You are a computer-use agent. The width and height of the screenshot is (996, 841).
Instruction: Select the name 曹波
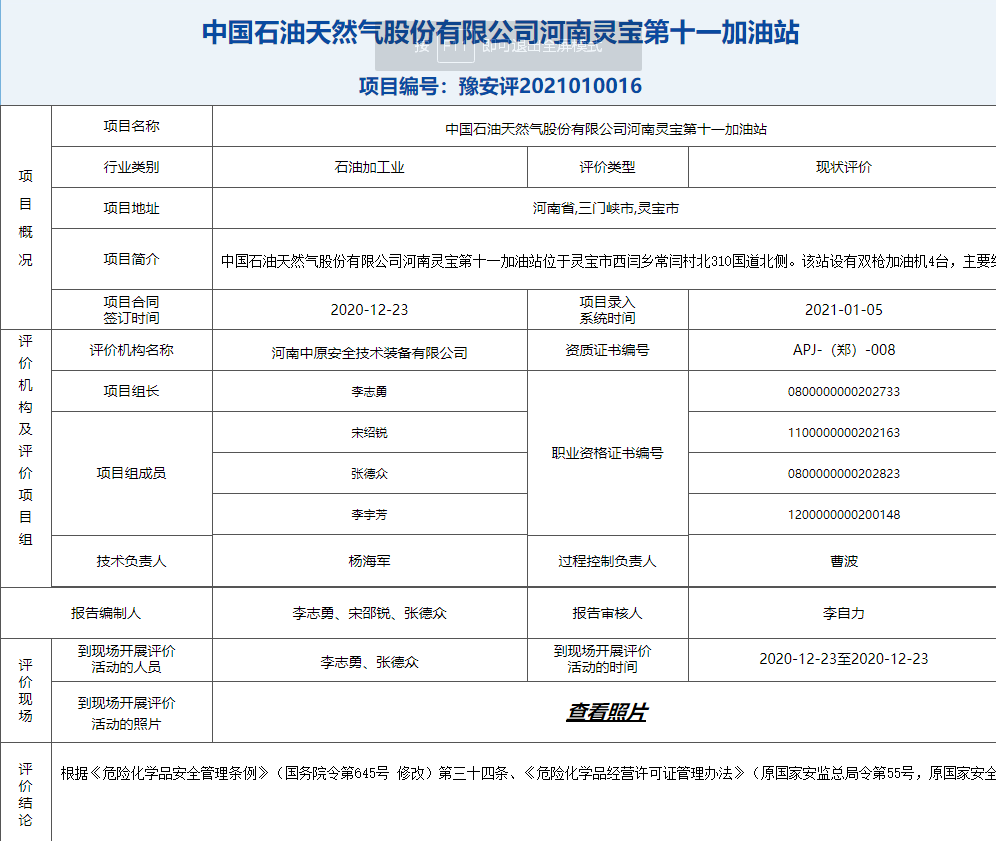tap(844, 561)
